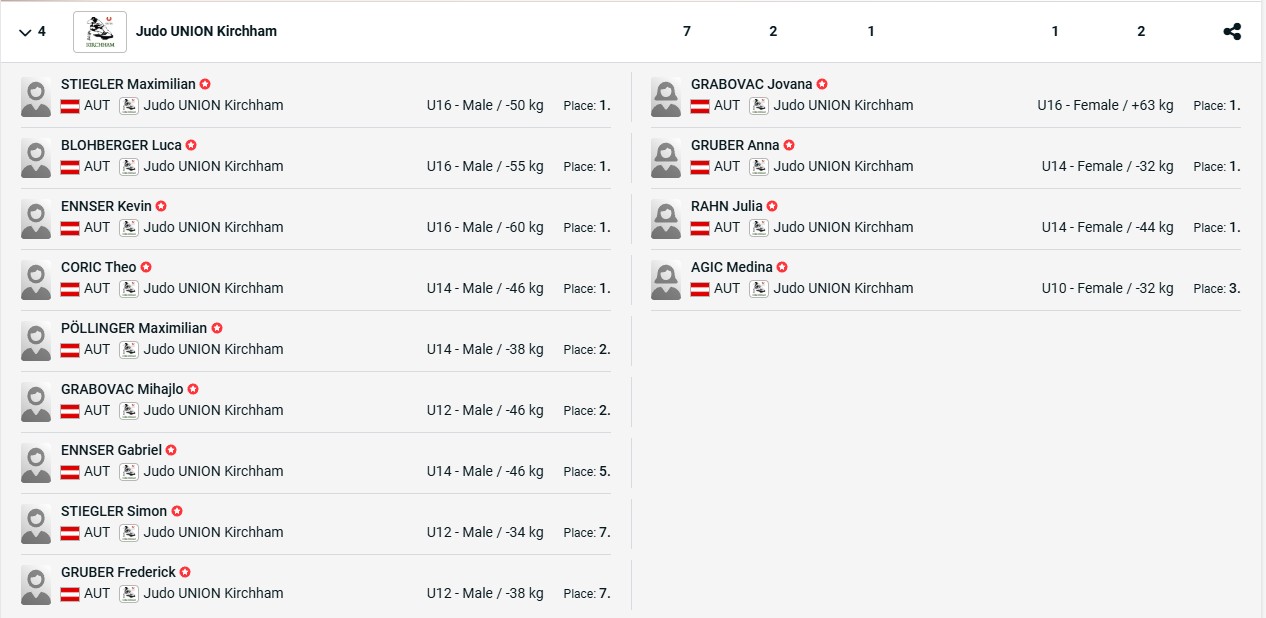Click the red star badge beside GRABOVAC Jovana

[x=822, y=85]
